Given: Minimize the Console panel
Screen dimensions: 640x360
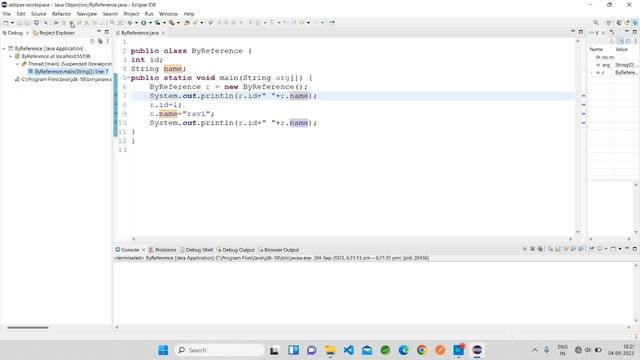Looking at the screenshot, I should [627, 248].
